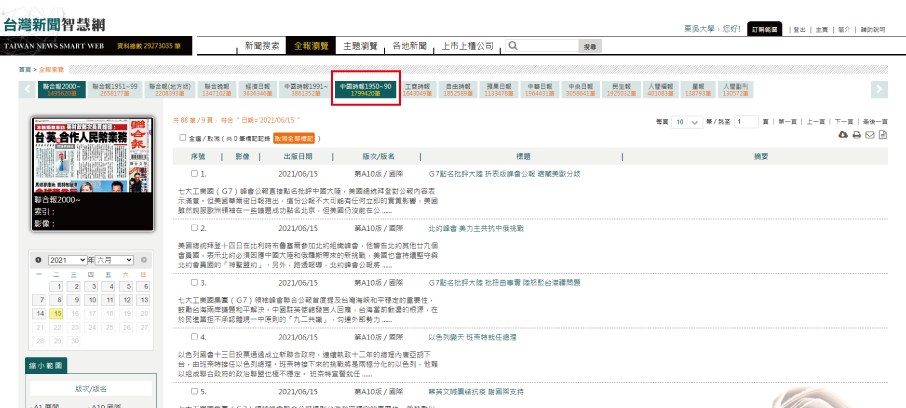Select the 聯合晚報 newspaper tab
Viewport: 906px width, 408px height.
click(x=217, y=89)
